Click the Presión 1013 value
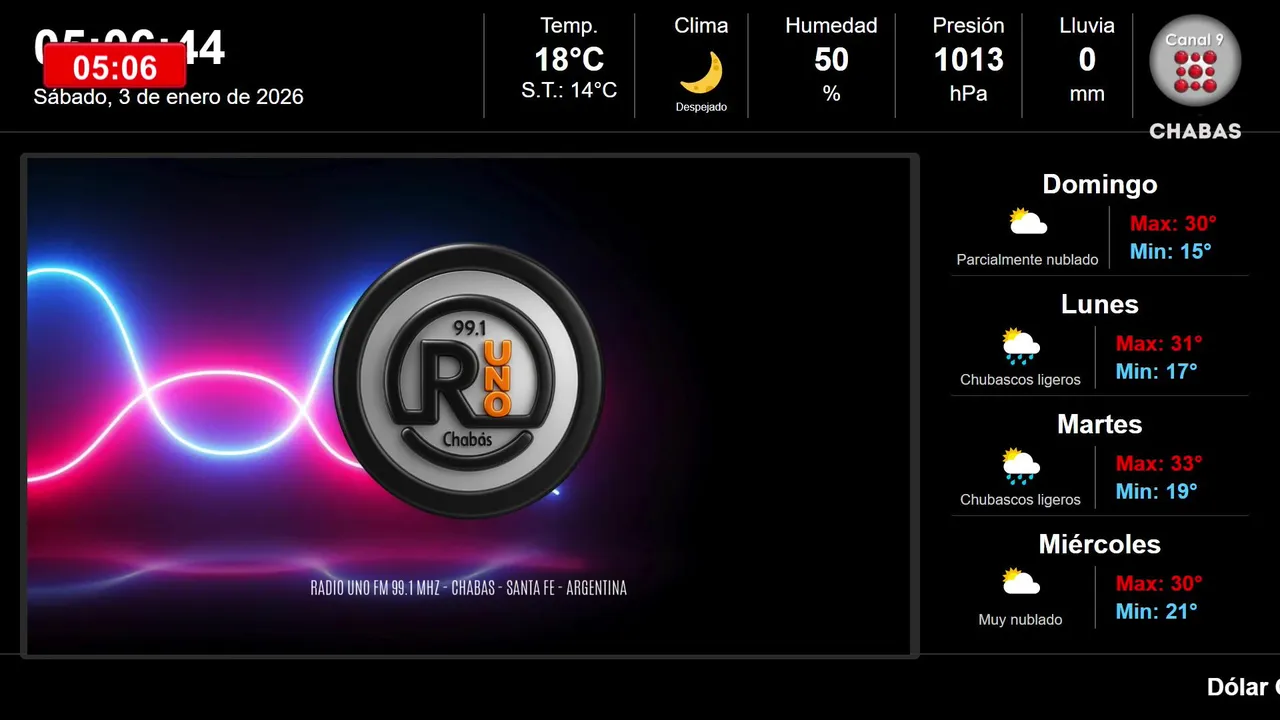 968,60
